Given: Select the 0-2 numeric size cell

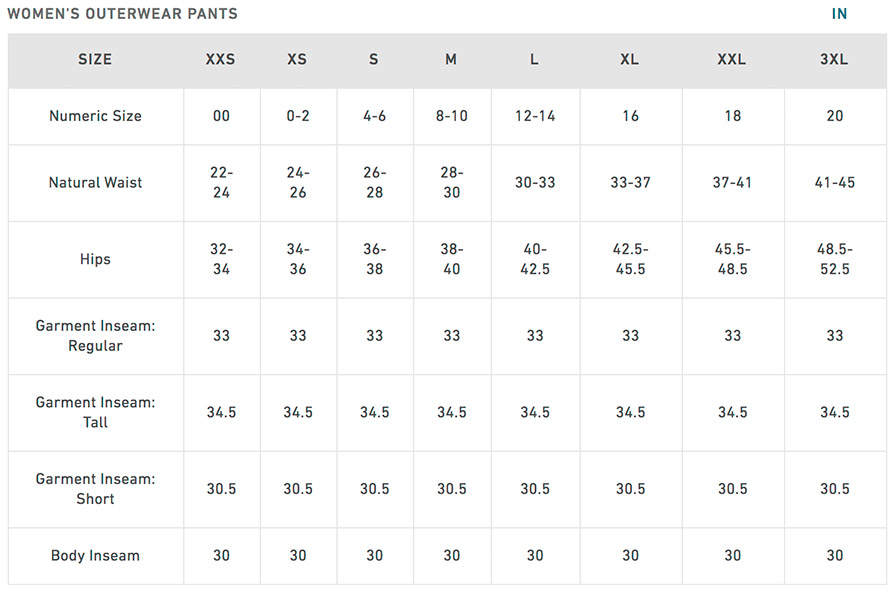Looking at the screenshot, I should [x=298, y=116].
